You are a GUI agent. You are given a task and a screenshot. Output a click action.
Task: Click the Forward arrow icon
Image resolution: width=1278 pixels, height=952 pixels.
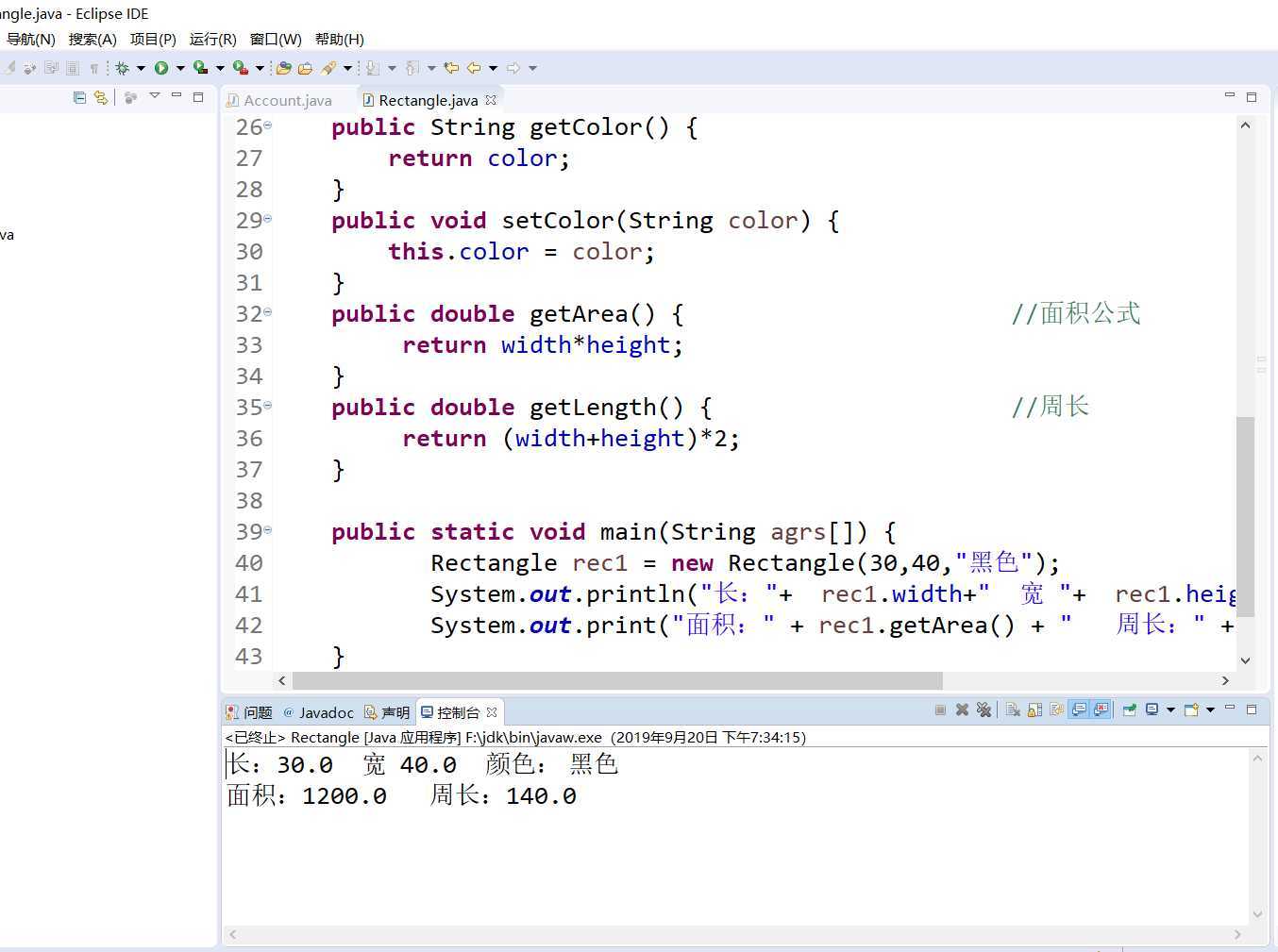[513, 68]
